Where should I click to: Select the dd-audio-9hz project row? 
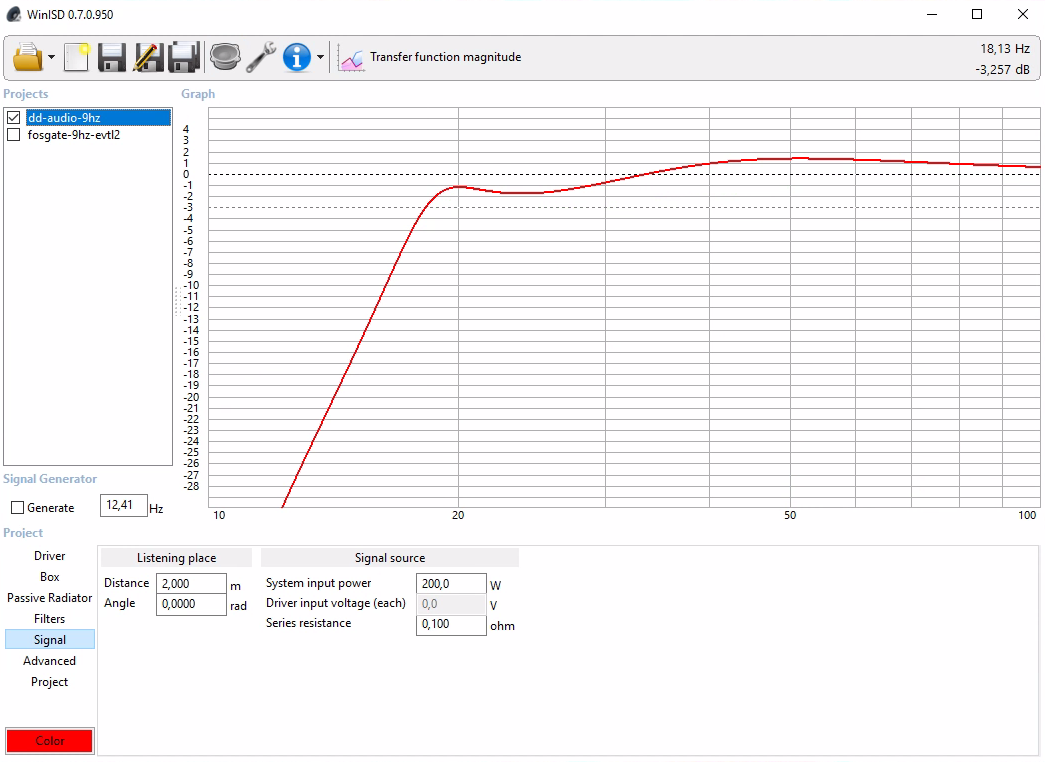tap(99, 117)
